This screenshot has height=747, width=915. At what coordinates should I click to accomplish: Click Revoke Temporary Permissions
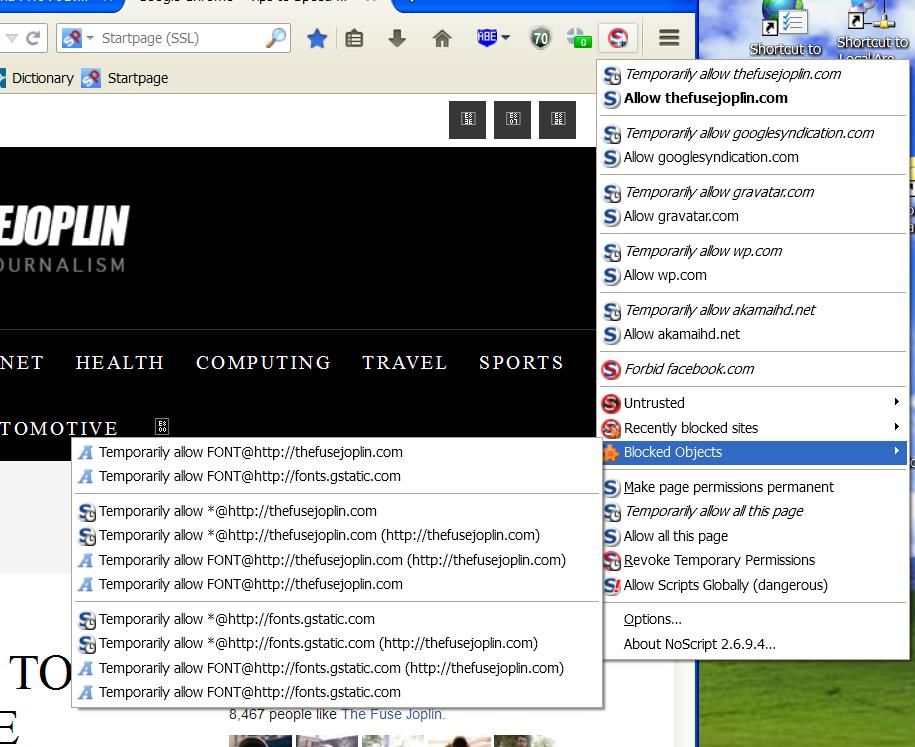[x=719, y=560]
